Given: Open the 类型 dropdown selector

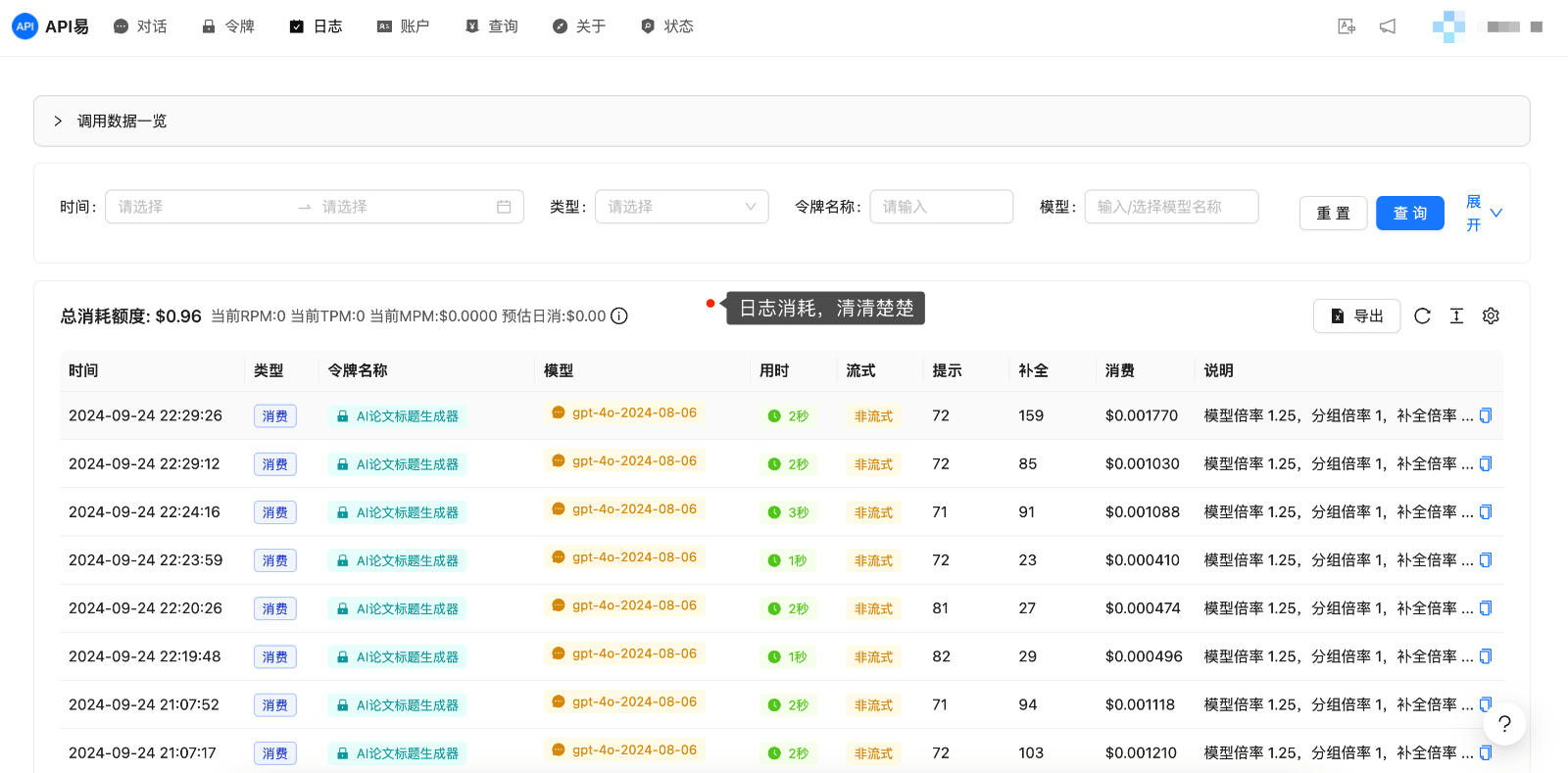Looking at the screenshot, I should click(x=681, y=207).
